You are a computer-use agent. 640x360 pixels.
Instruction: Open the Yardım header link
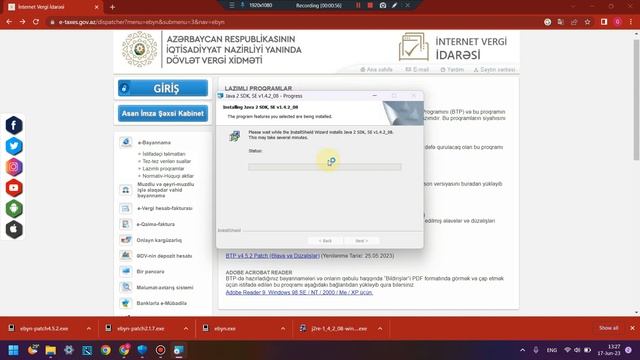click(x=452, y=70)
